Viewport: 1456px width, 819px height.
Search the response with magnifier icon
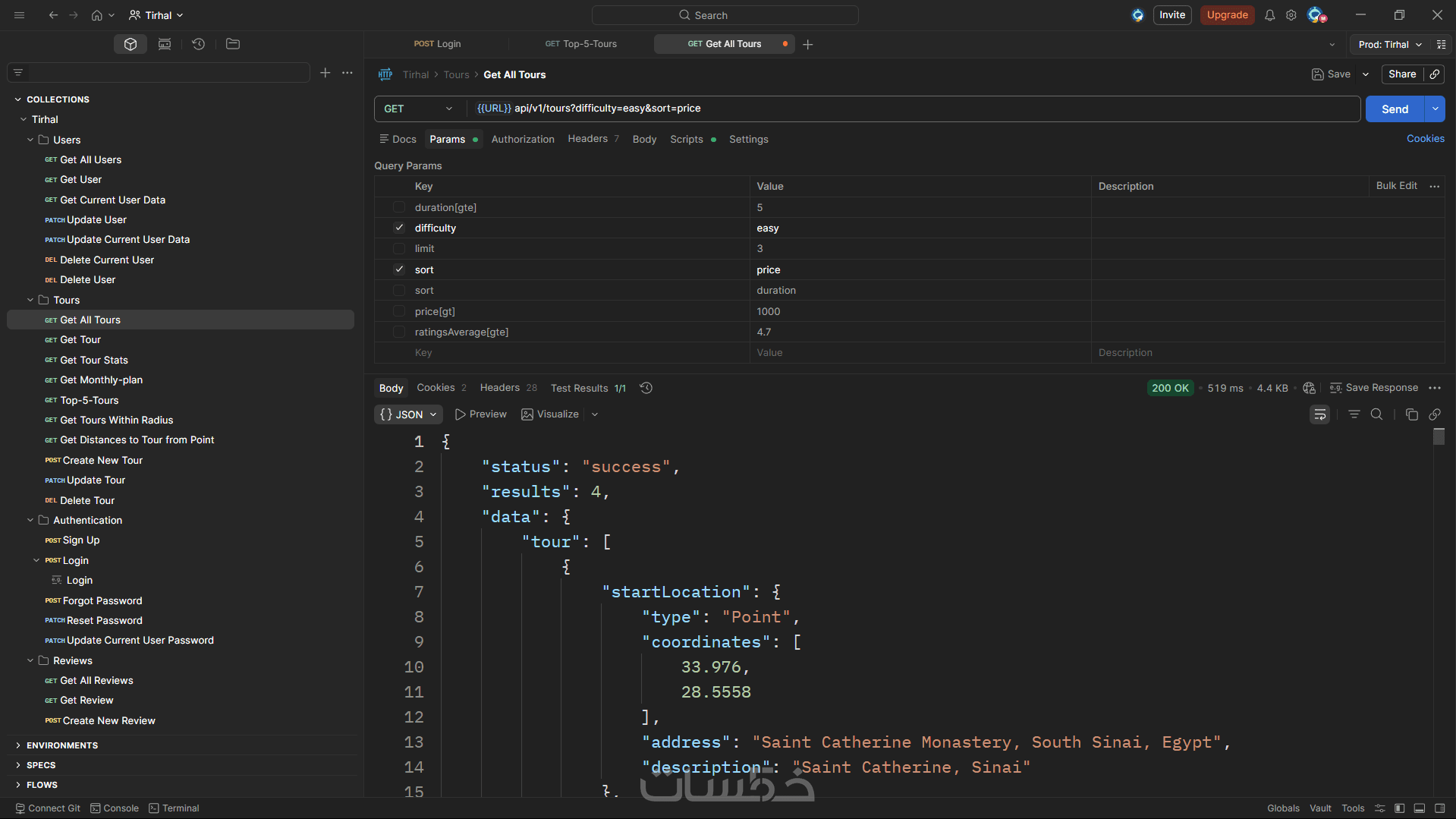1376,414
